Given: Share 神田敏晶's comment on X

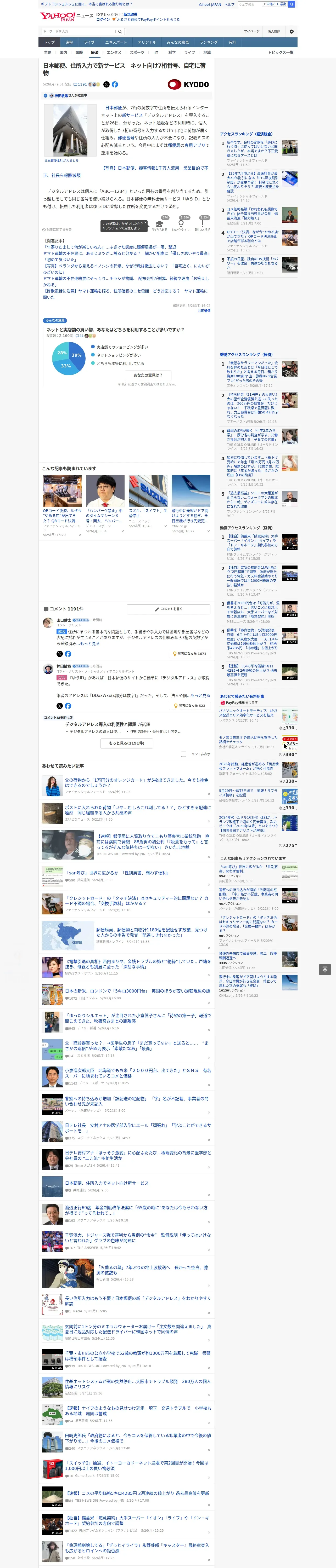Looking at the screenshot, I should (x=60, y=706).
